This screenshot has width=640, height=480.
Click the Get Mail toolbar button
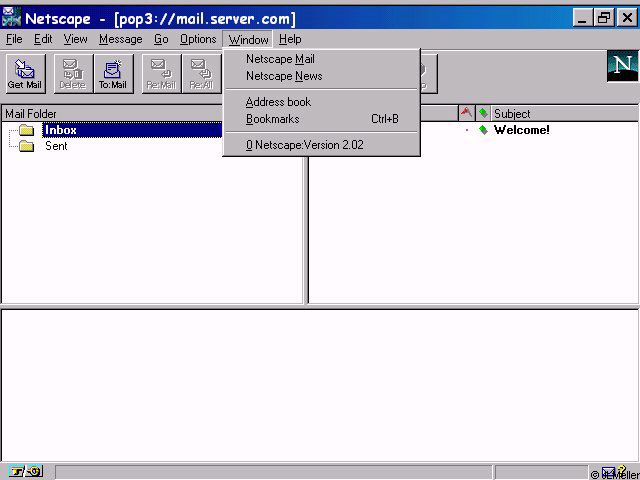click(25, 74)
